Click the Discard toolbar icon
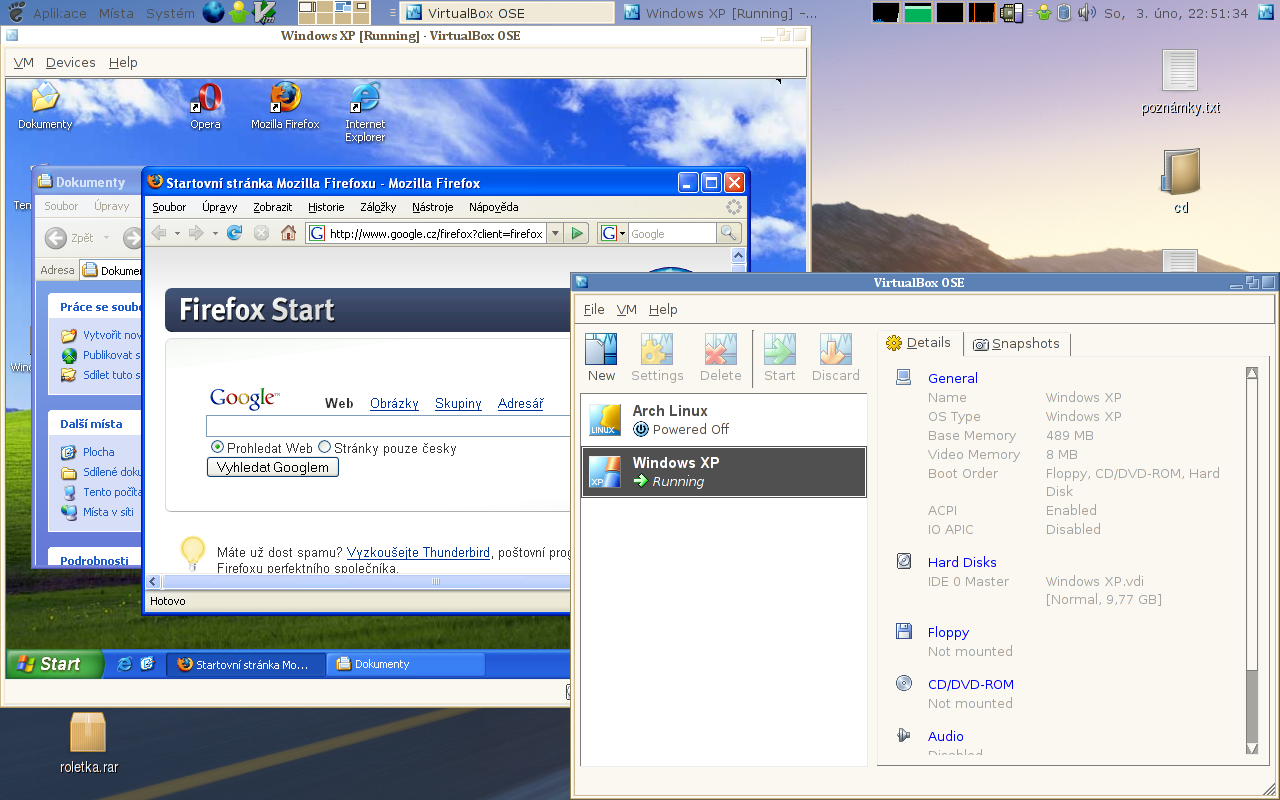Image resolution: width=1280 pixels, height=800 pixels. (835, 358)
